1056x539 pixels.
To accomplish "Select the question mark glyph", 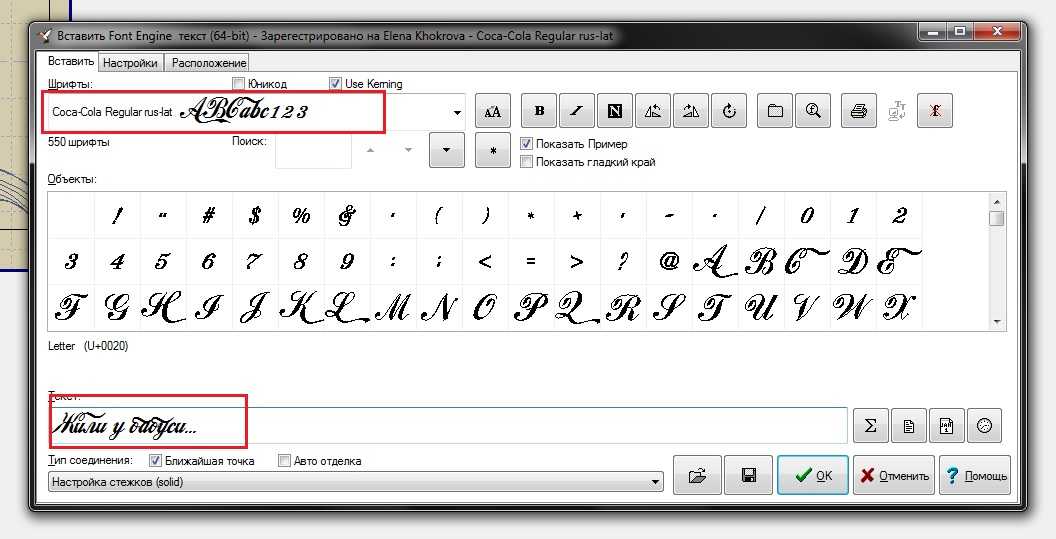I will coord(623,261).
